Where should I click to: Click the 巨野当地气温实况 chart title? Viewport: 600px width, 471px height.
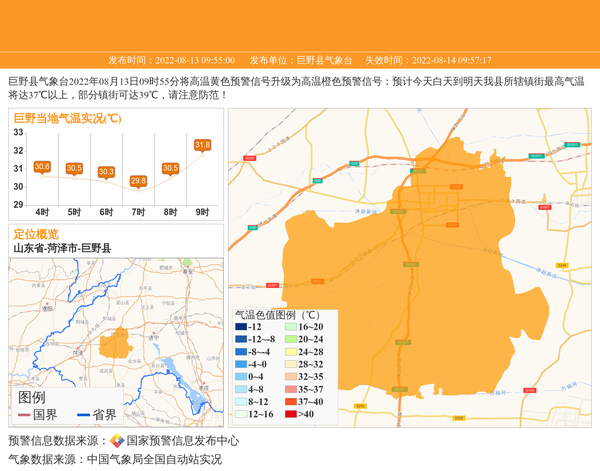pos(67,118)
